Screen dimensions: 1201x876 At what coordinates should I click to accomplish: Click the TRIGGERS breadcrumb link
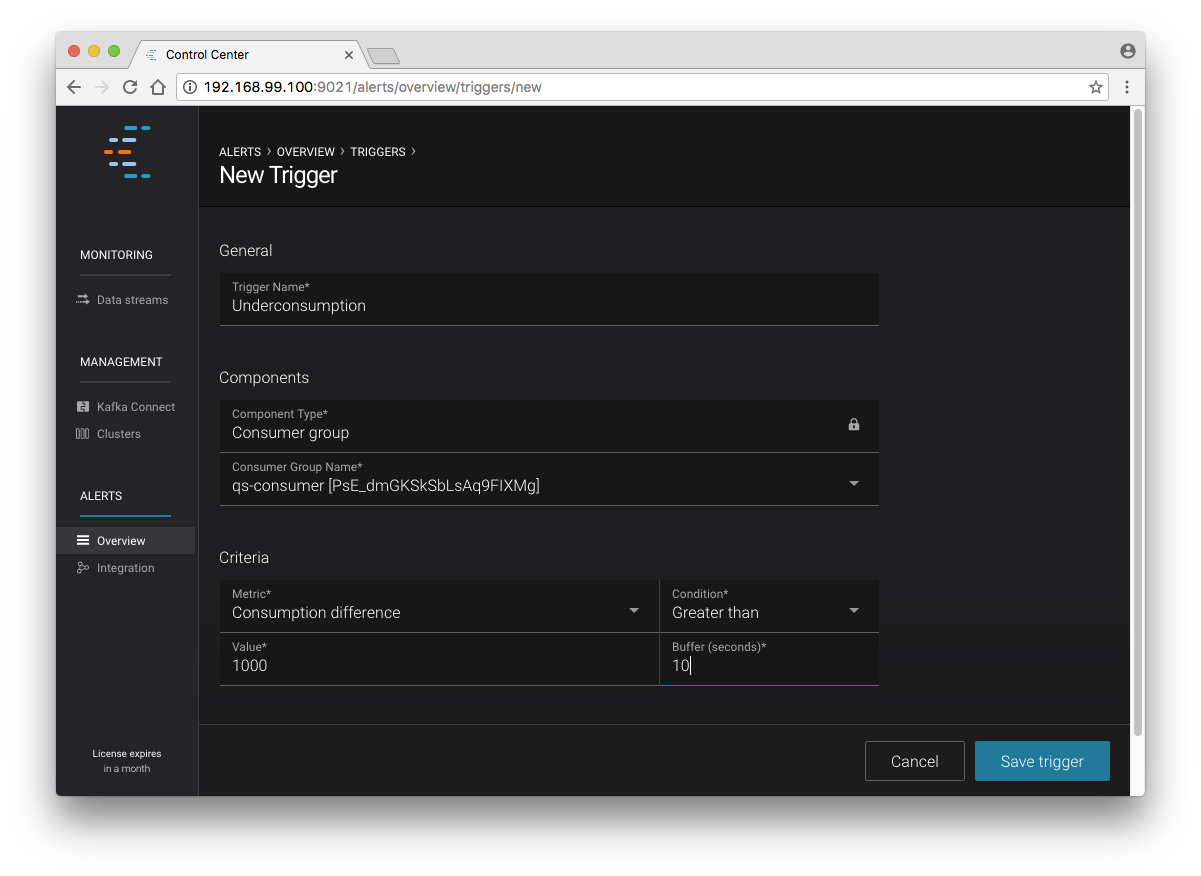coord(378,152)
